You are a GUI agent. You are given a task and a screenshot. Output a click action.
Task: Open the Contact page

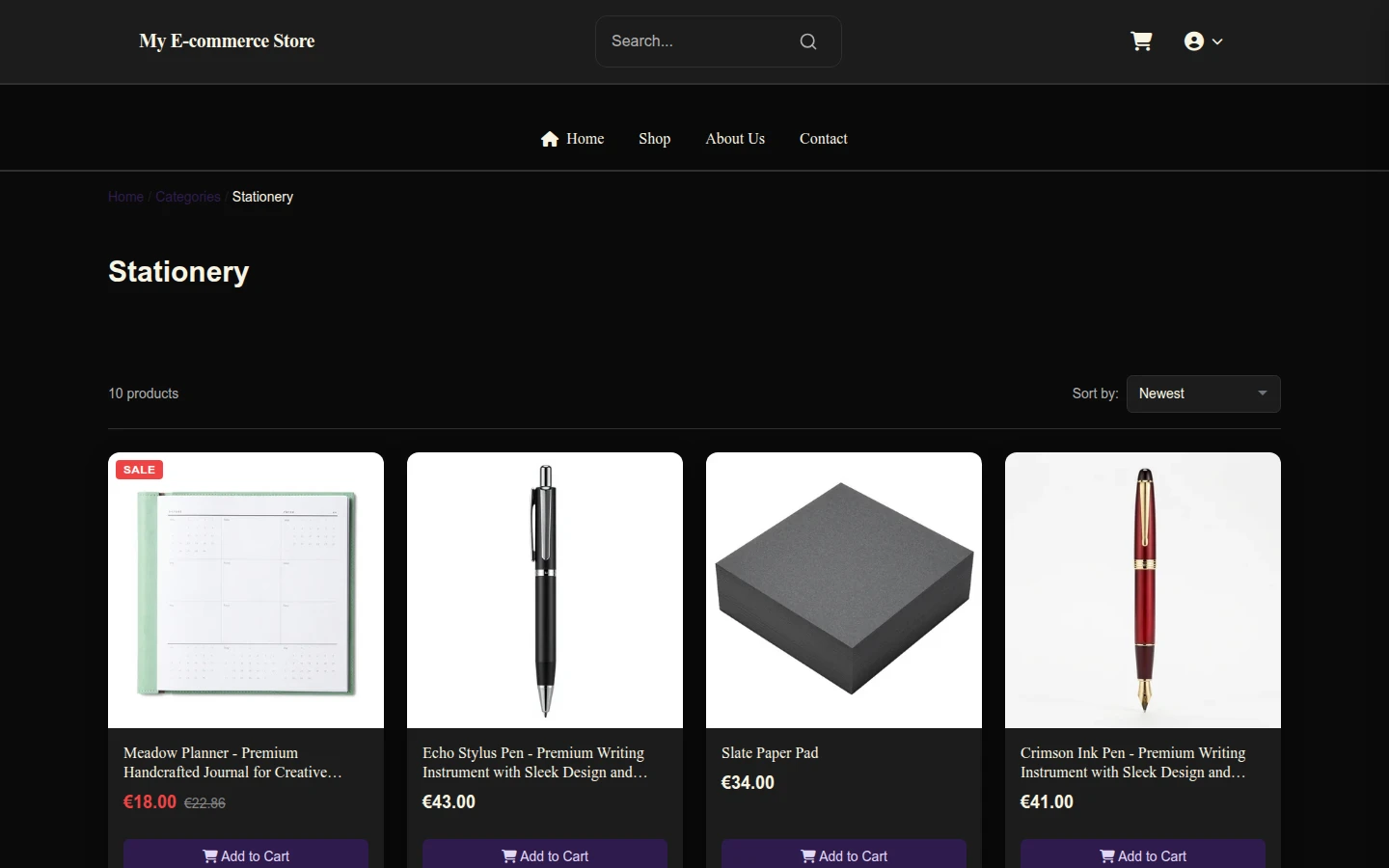pyautogui.click(x=824, y=139)
